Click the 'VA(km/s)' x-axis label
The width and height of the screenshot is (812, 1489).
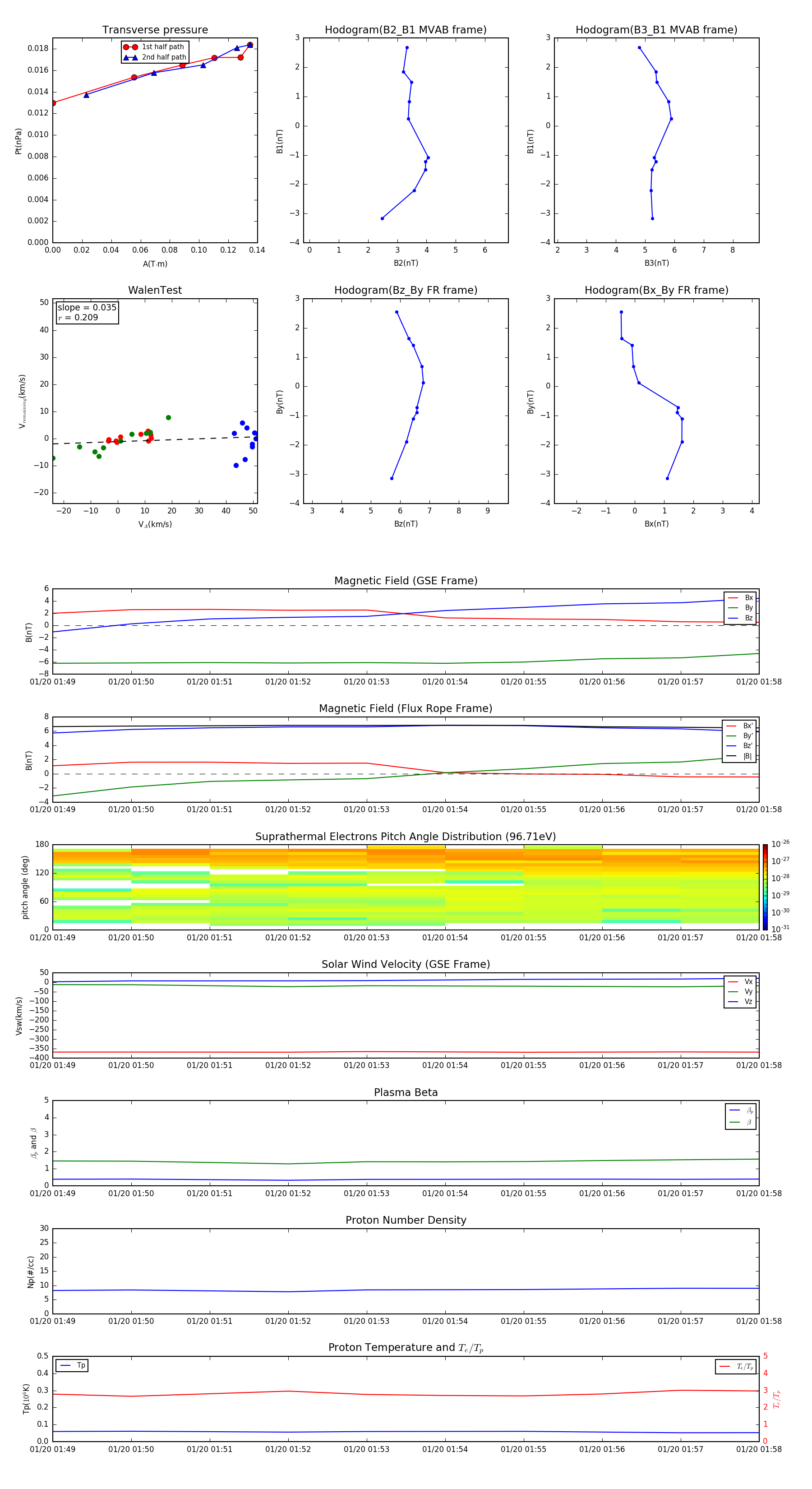point(155,524)
